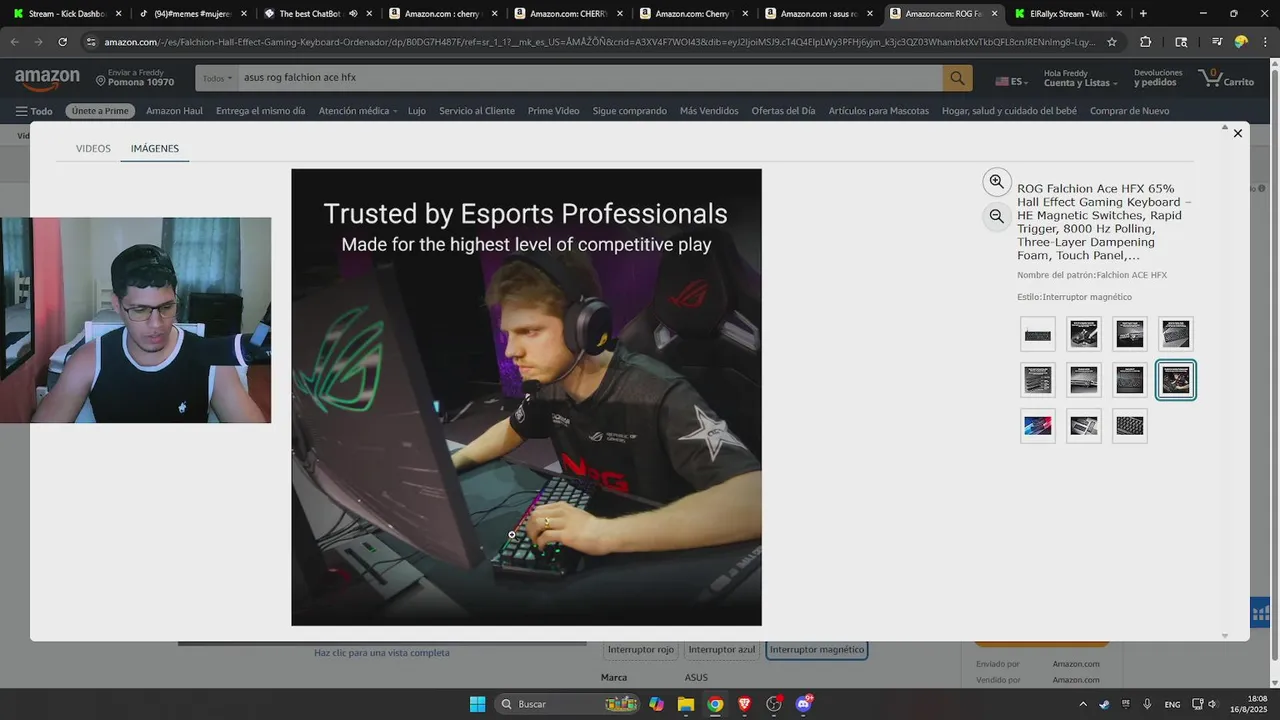Open the Todo hamburger menu
Image resolution: width=1280 pixels, height=720 pixels.
[x=34, y=111]
